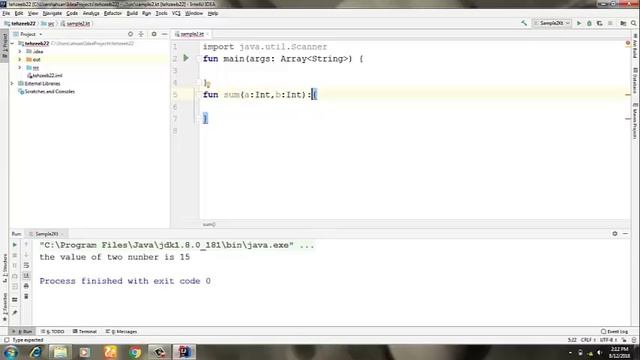Click the red error indicator atop the editor's right edge
Image resolution: width=640 pixels, height=360 pixels.
click(x=627, y=43)
